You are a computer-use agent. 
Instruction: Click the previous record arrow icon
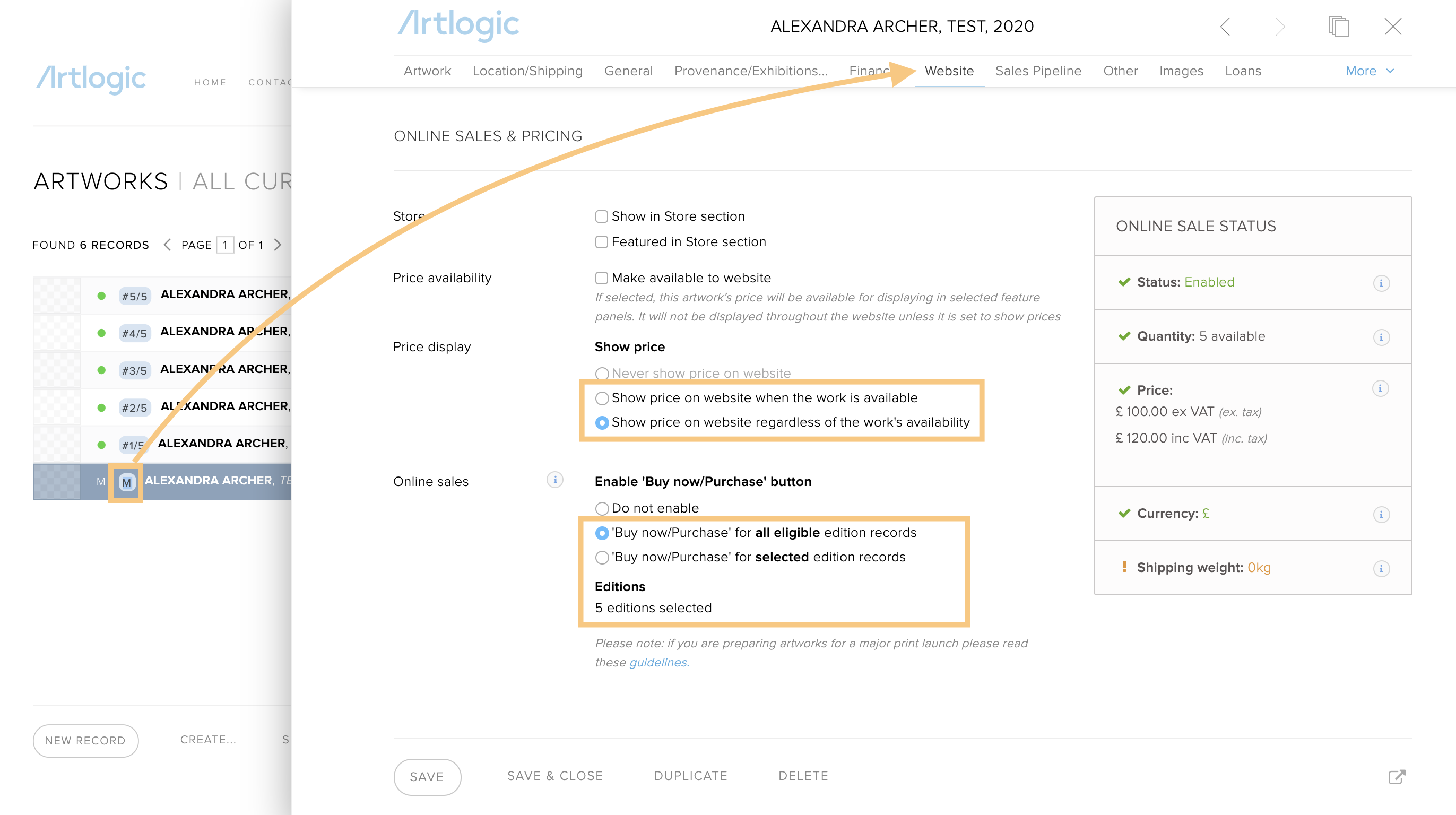click(1225, 27)
